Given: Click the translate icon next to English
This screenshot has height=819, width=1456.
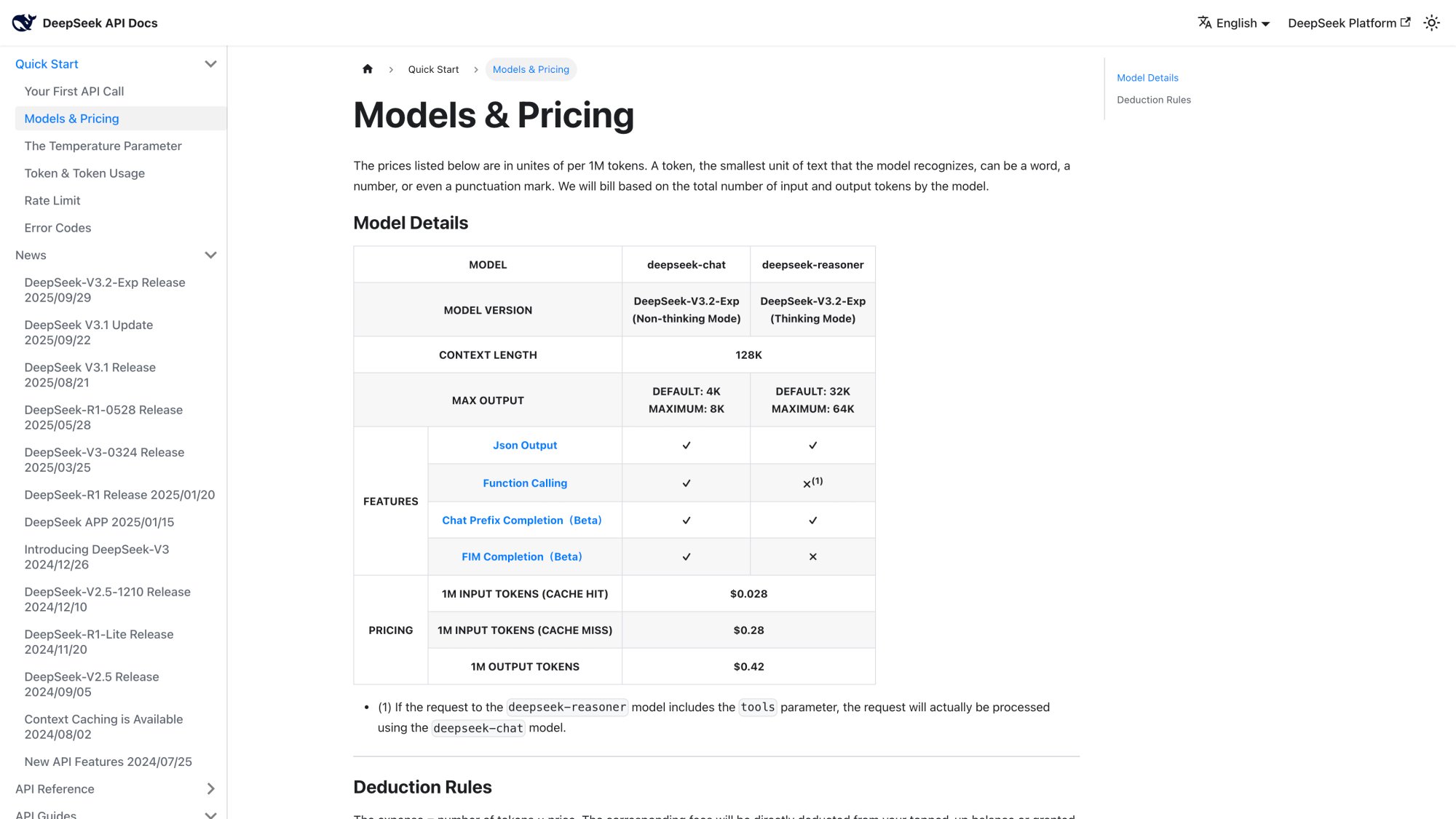Looking at the screenshot, I should click(1206, 23).
